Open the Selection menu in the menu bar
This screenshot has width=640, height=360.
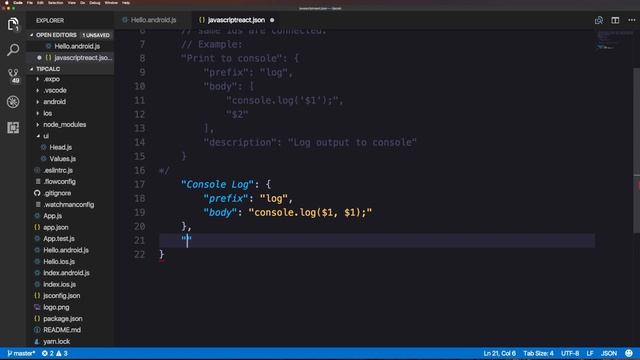[x=56, y=3]
